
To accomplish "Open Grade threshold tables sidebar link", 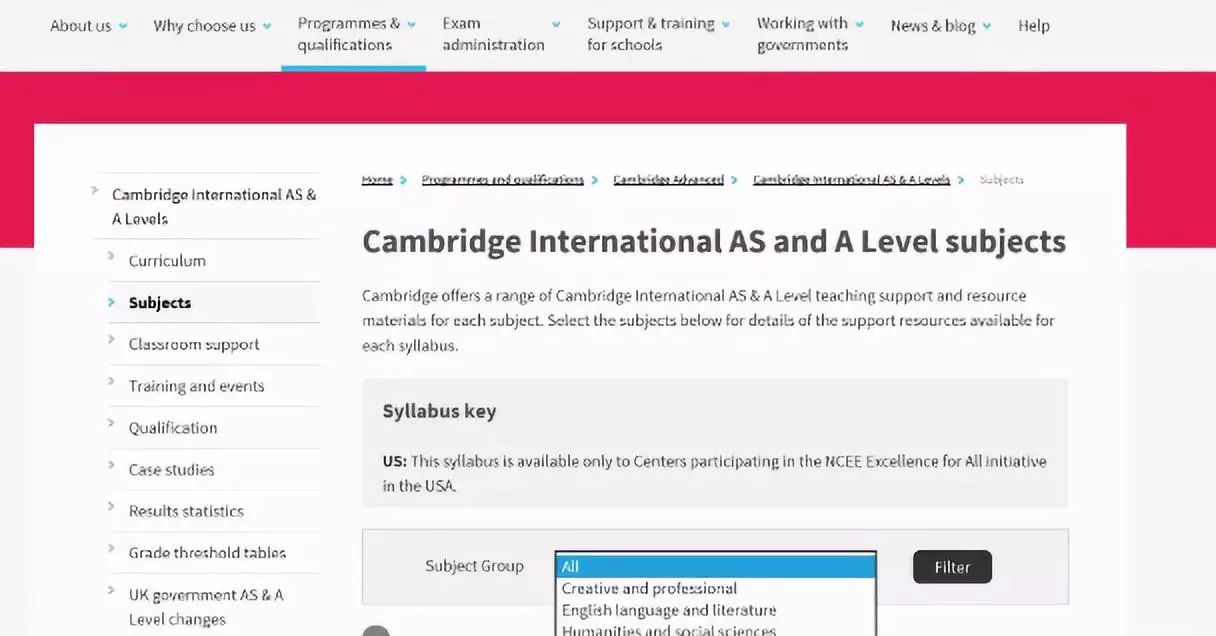I will [207, 553].
